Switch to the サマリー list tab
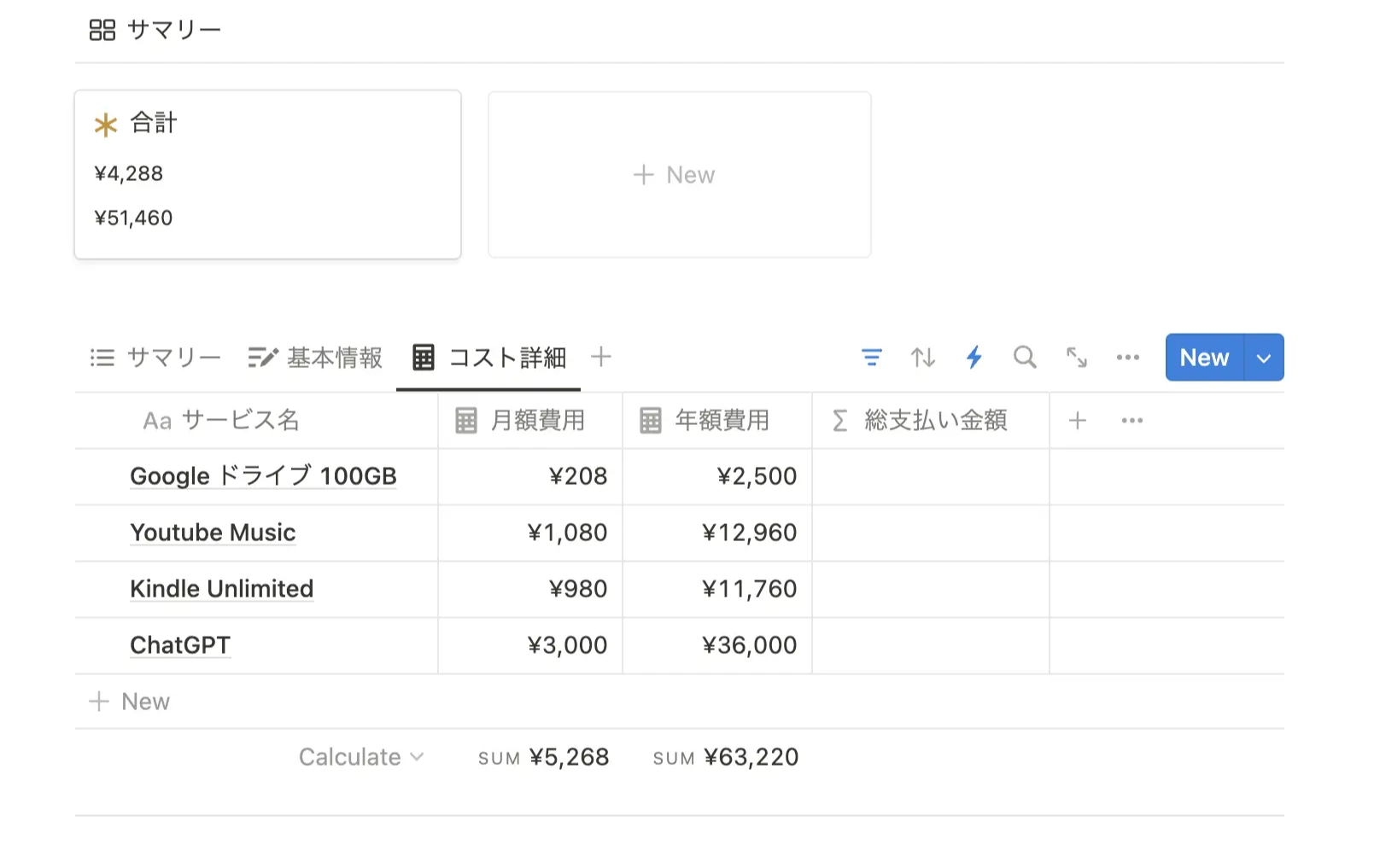 tap(155, 358)
